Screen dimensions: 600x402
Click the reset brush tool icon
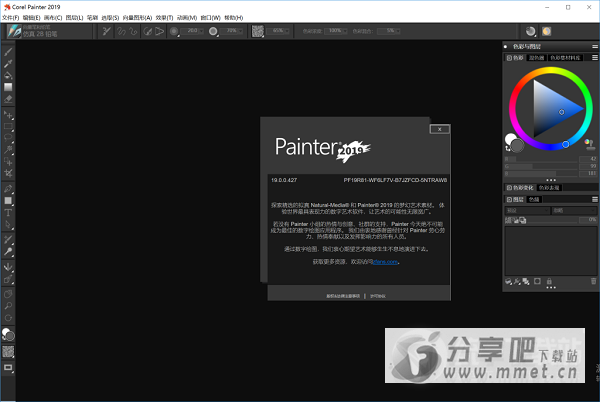click(x=107, y=31)
